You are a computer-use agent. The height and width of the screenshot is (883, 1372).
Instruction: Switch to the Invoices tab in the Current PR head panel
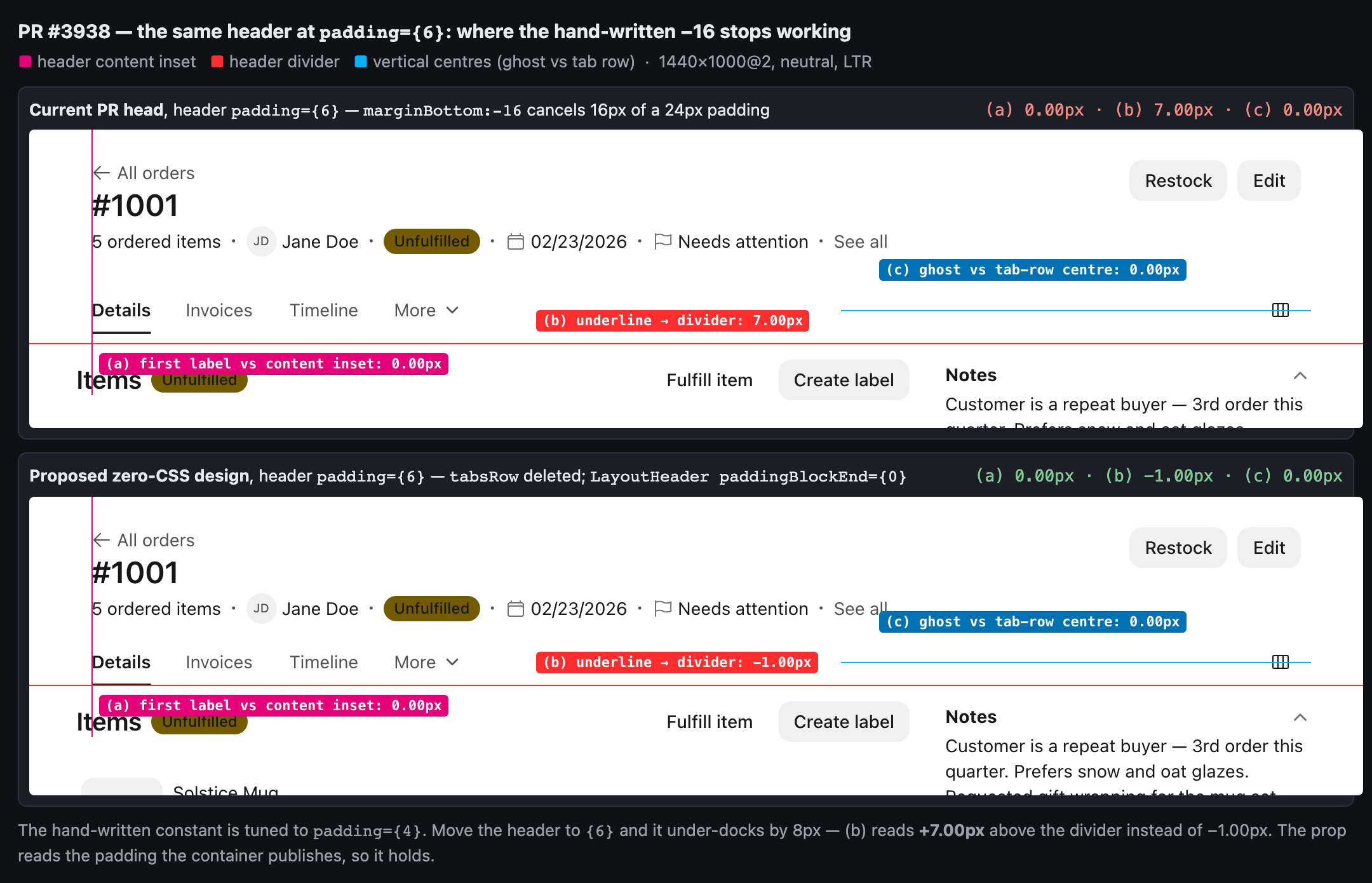tap(219, 311)
